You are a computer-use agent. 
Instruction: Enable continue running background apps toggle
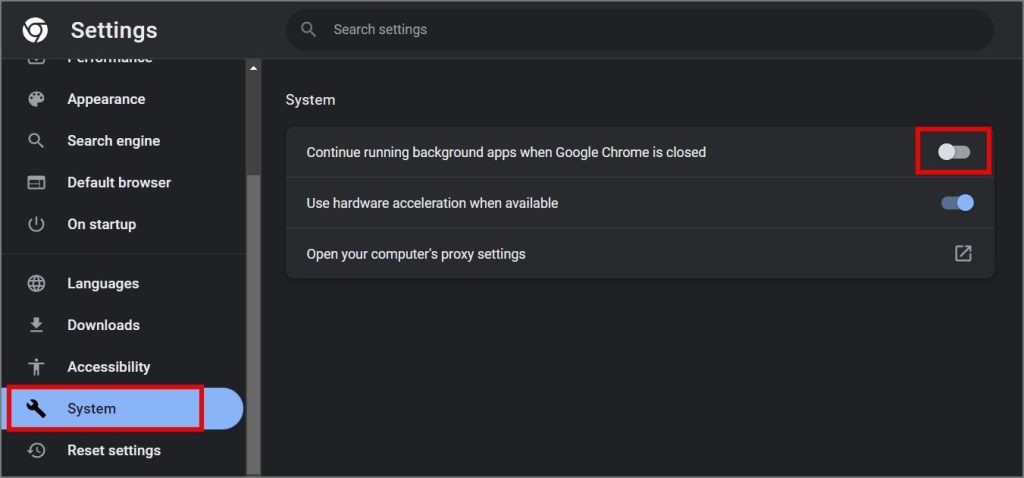click(x=955, y=152)
